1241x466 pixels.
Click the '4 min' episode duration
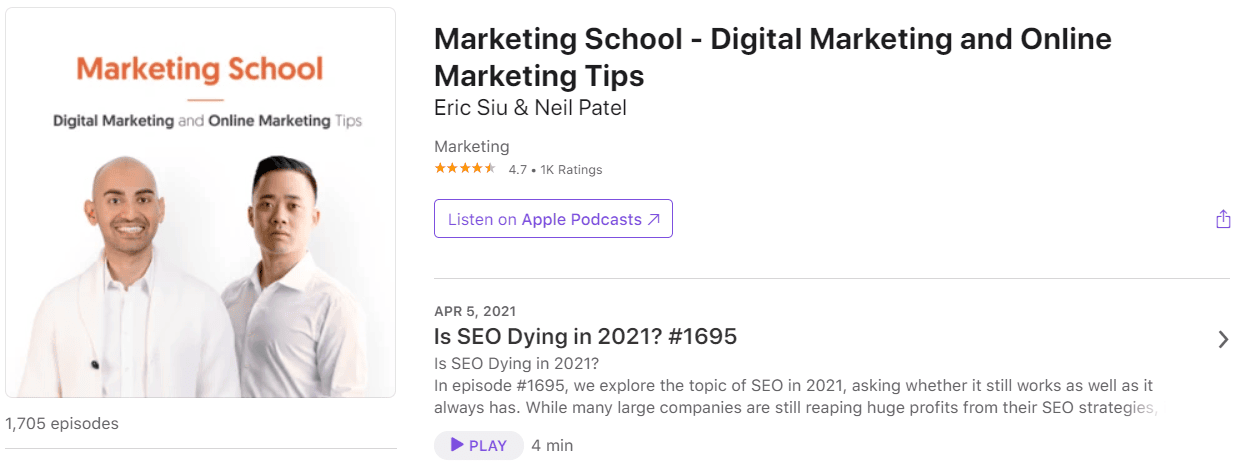(x=552, y=445)
